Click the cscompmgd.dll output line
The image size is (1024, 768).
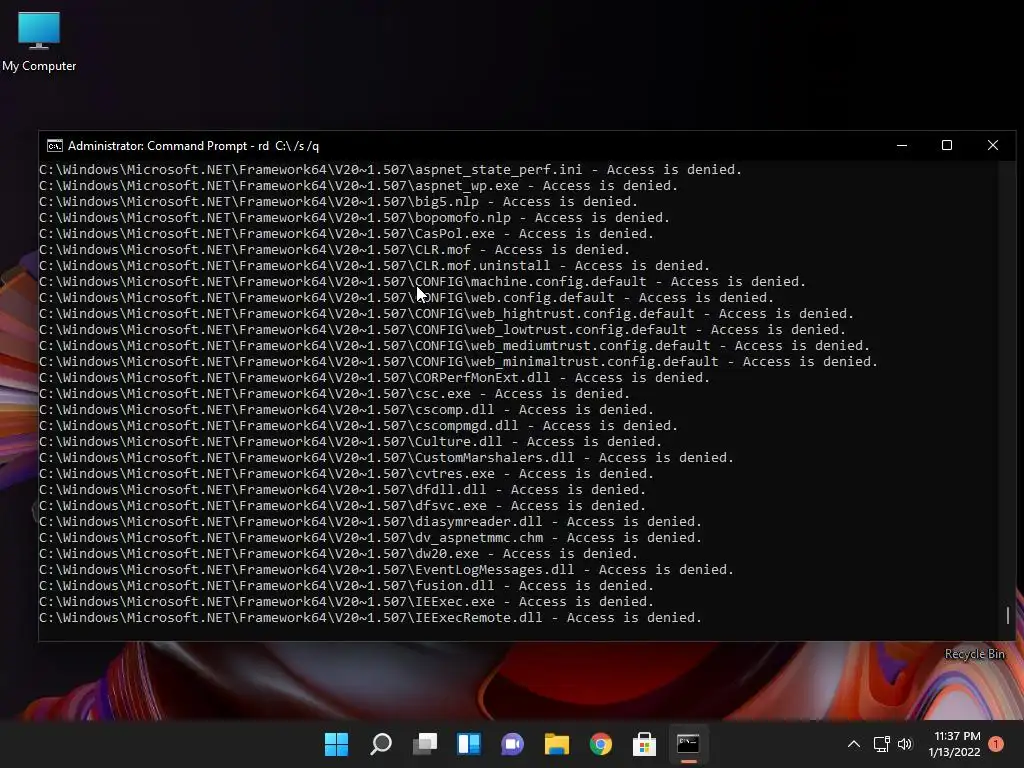[x=359, y=426]
